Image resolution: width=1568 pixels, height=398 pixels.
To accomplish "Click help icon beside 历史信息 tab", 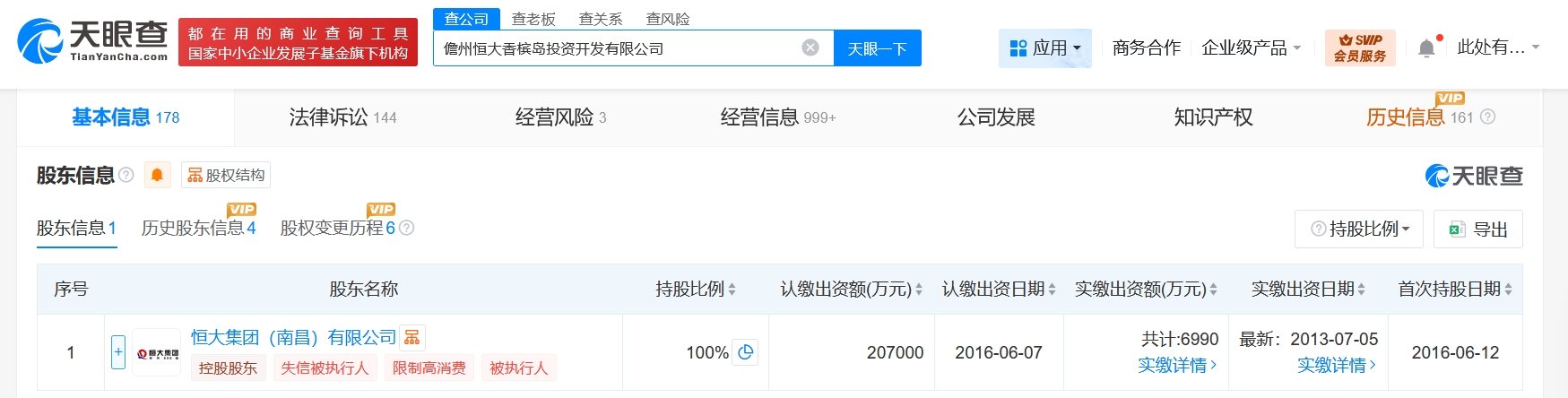I will (x=1487, y=117).
